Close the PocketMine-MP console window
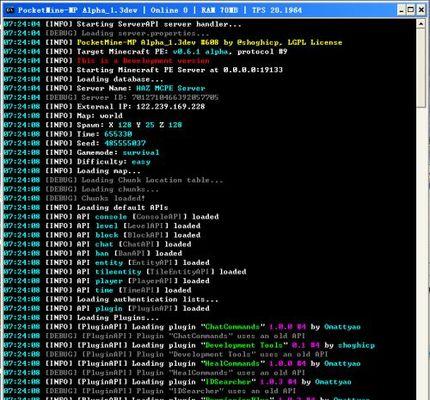430x400 pixels. tap(421, 10)
